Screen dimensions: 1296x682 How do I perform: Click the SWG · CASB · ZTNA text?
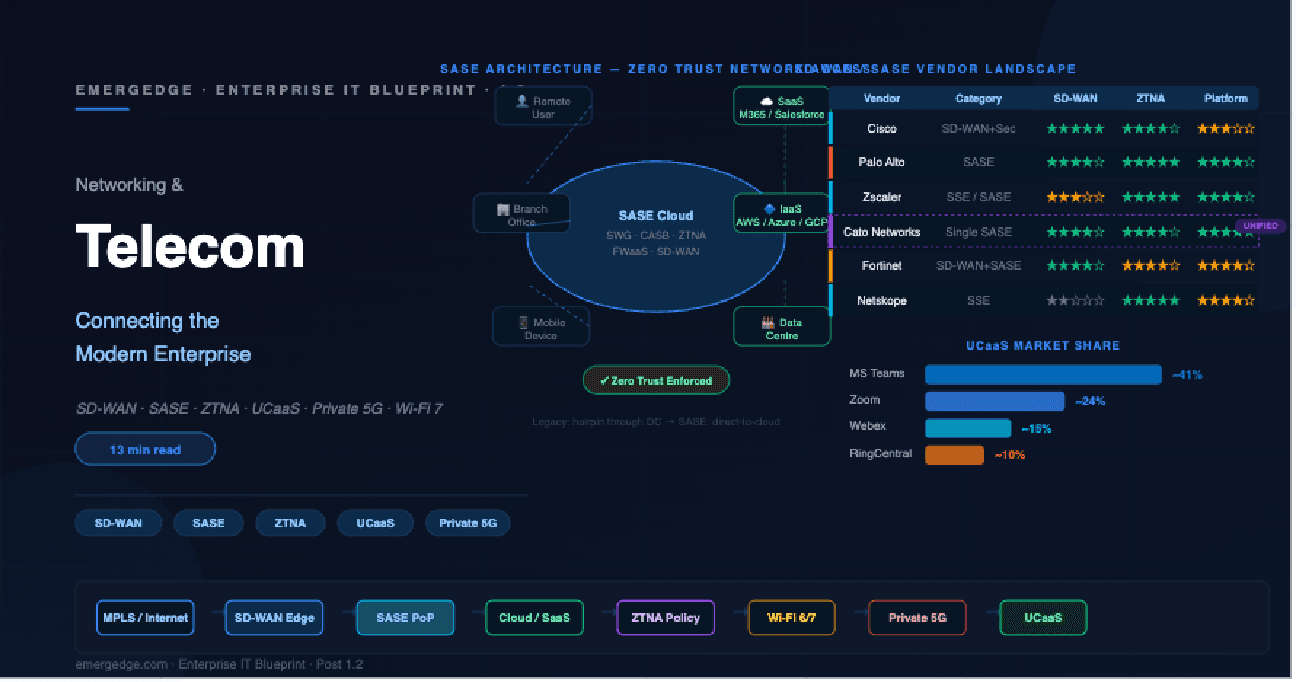(656, 236)
